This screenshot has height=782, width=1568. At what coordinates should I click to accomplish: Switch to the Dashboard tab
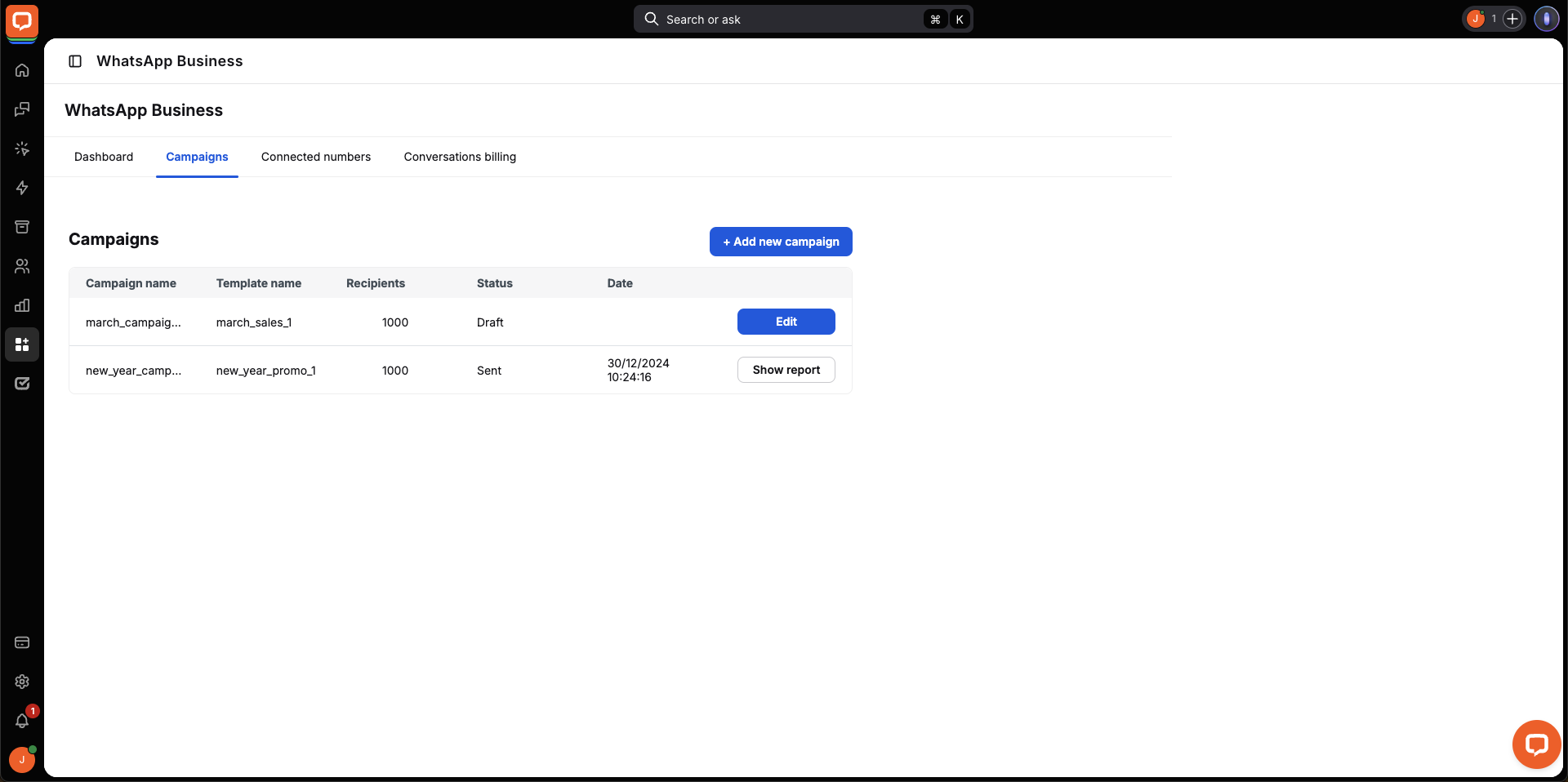[x=104, y=157]
